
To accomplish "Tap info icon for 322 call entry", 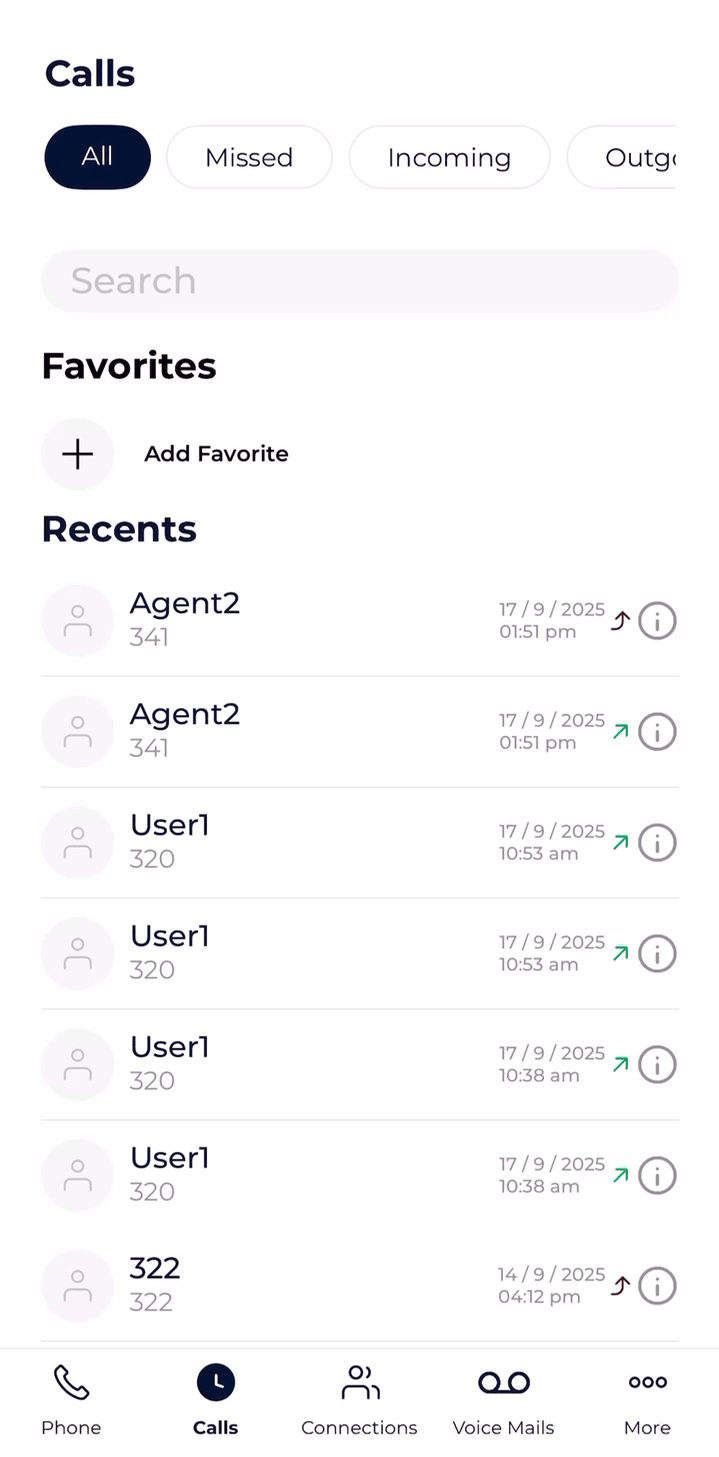I will tap(657, 1285).
